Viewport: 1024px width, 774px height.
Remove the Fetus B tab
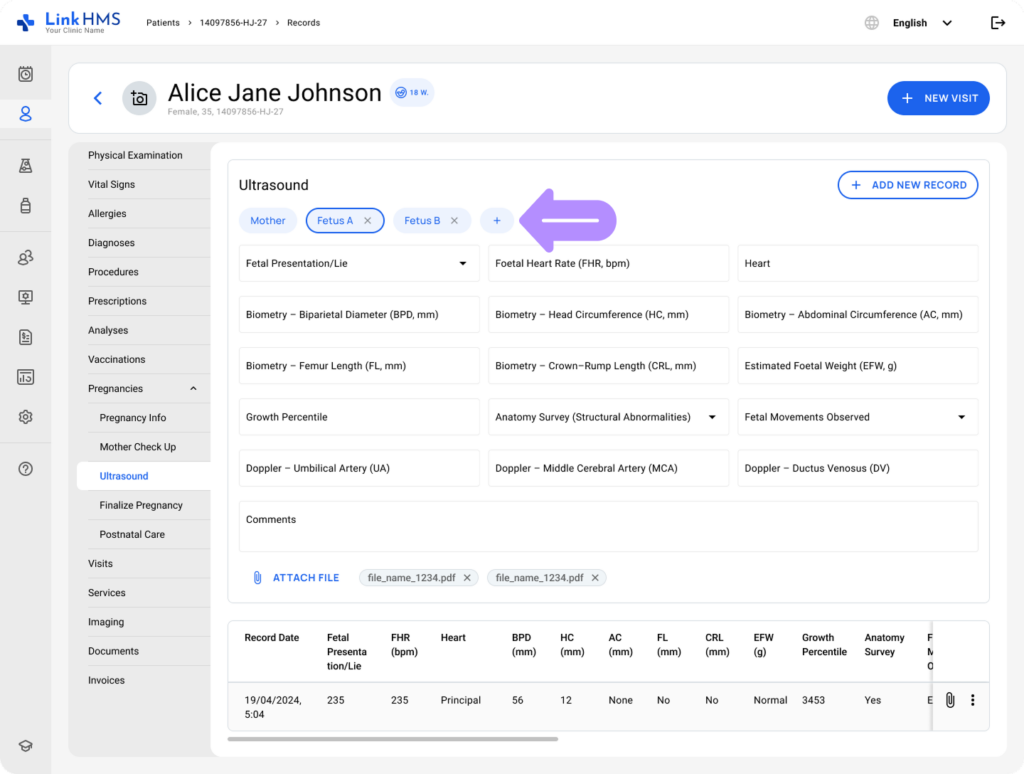coord(455,221)
